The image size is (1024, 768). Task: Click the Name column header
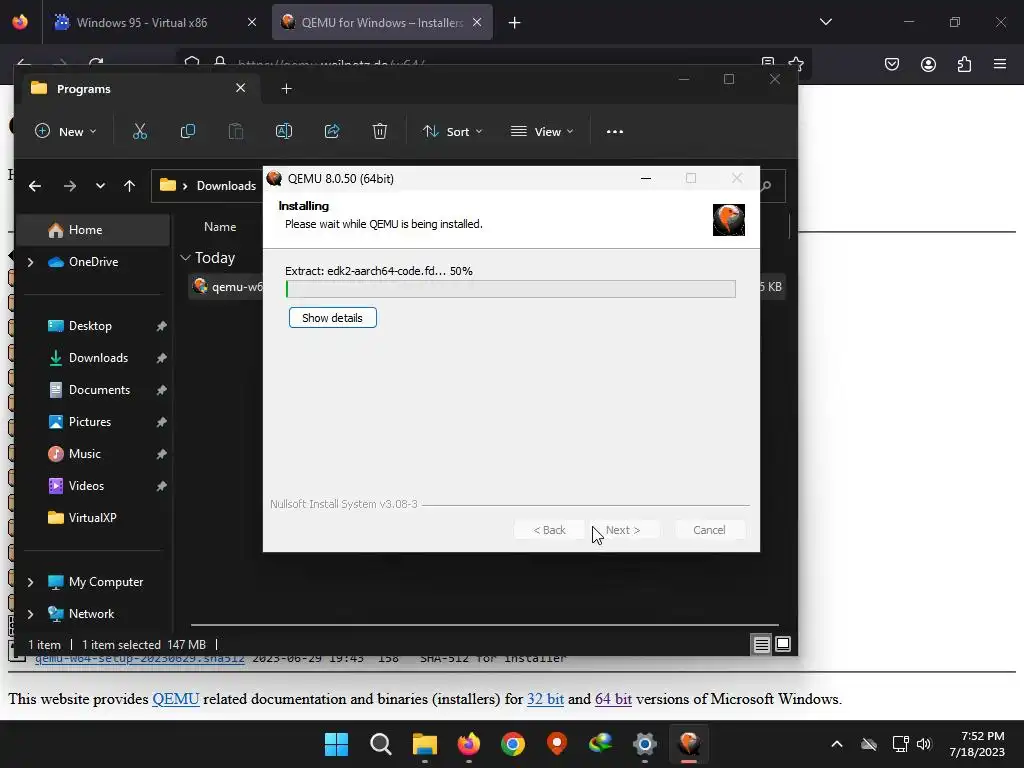(x=220, y=227)
